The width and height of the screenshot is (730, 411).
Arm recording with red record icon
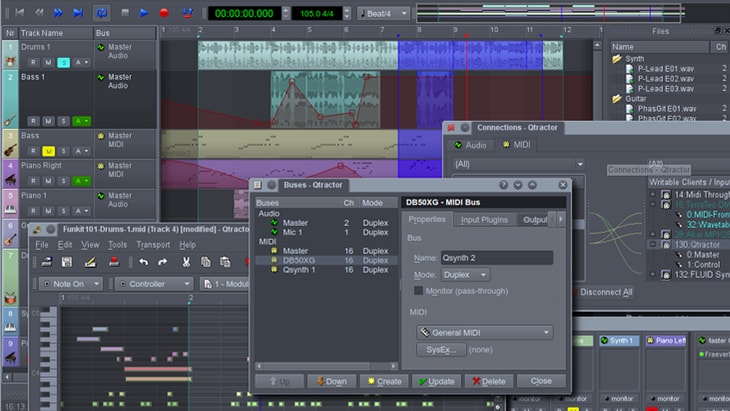(x=164, y=13)
